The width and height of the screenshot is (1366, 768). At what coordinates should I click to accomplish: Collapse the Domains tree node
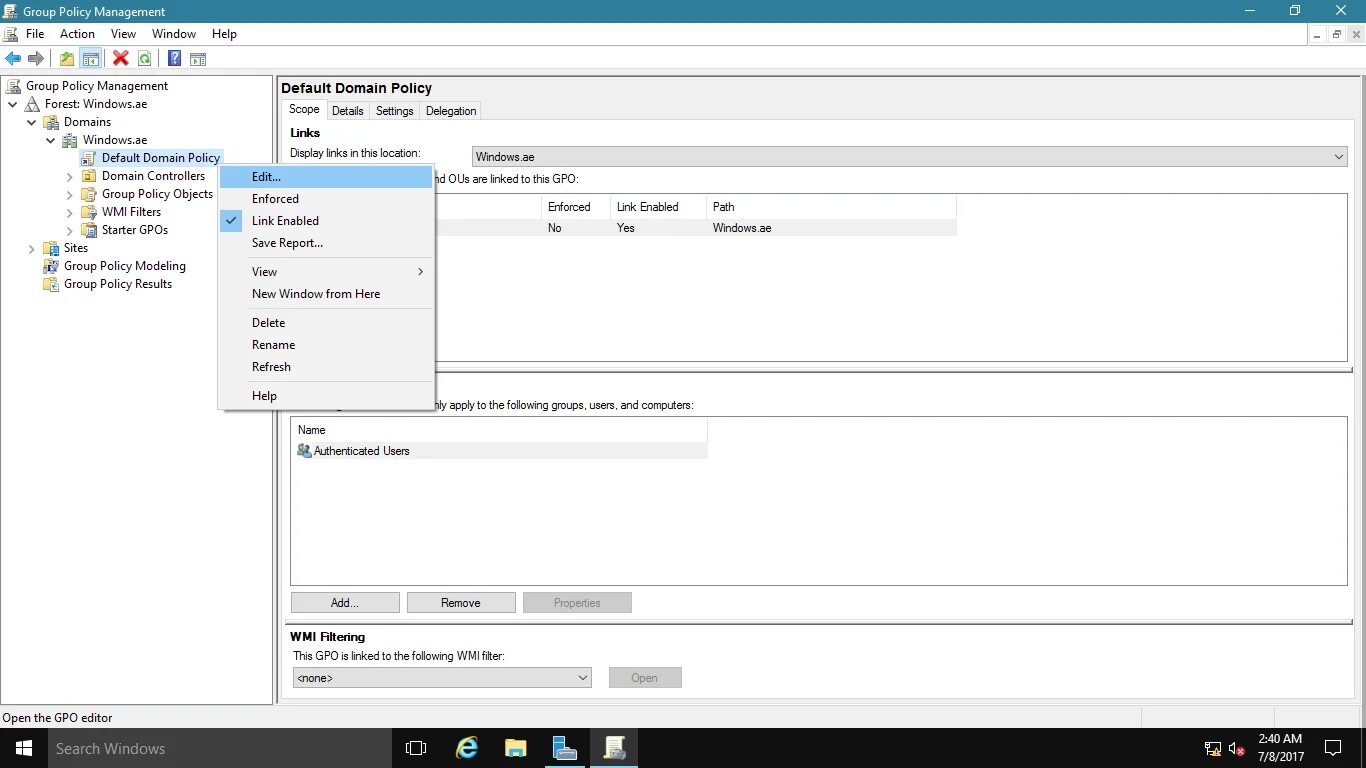click(32, 122)
